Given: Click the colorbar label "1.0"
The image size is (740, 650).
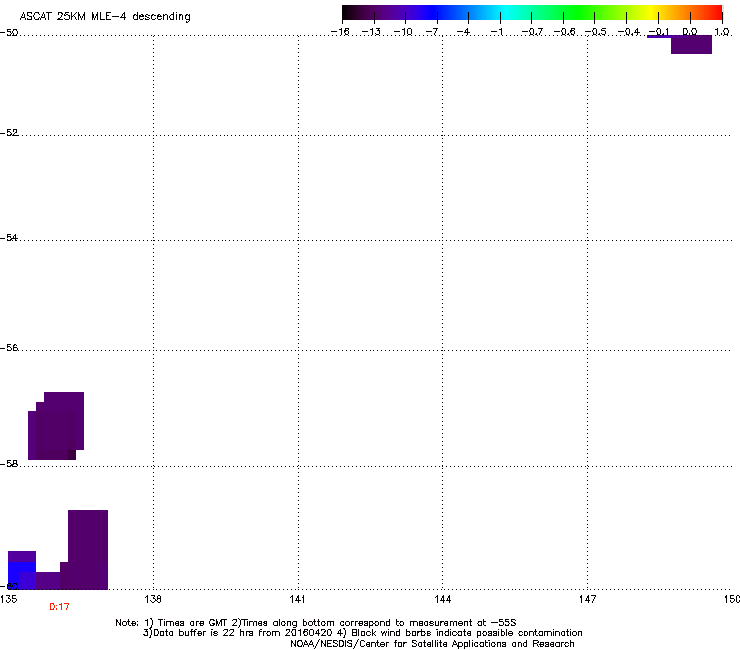Looking at the screenshot, I should [x=722, y=32].
